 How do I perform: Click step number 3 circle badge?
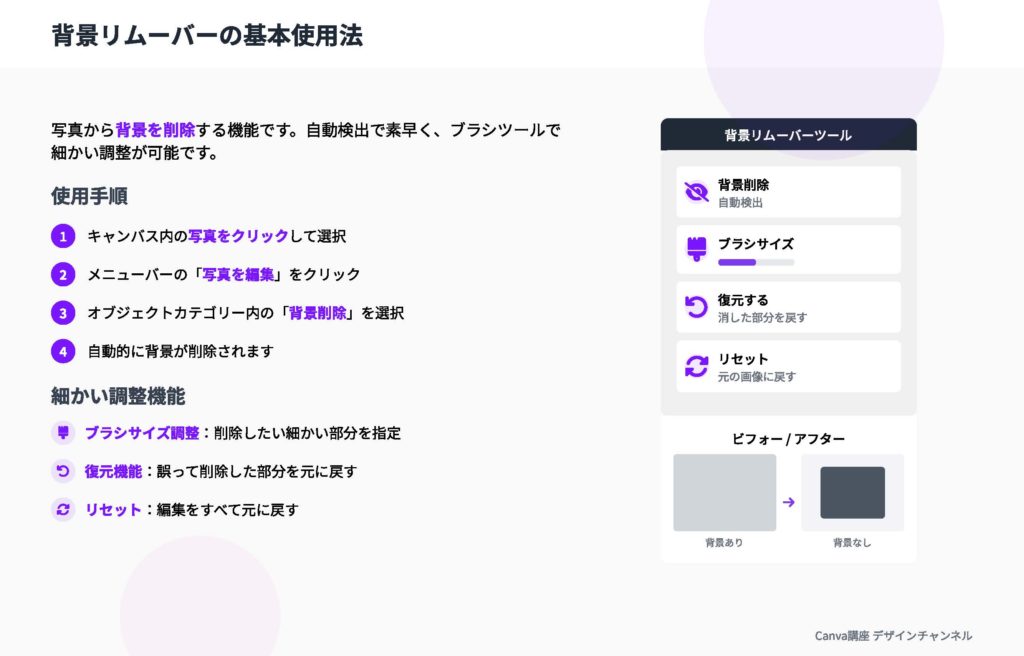coord(63,313)
